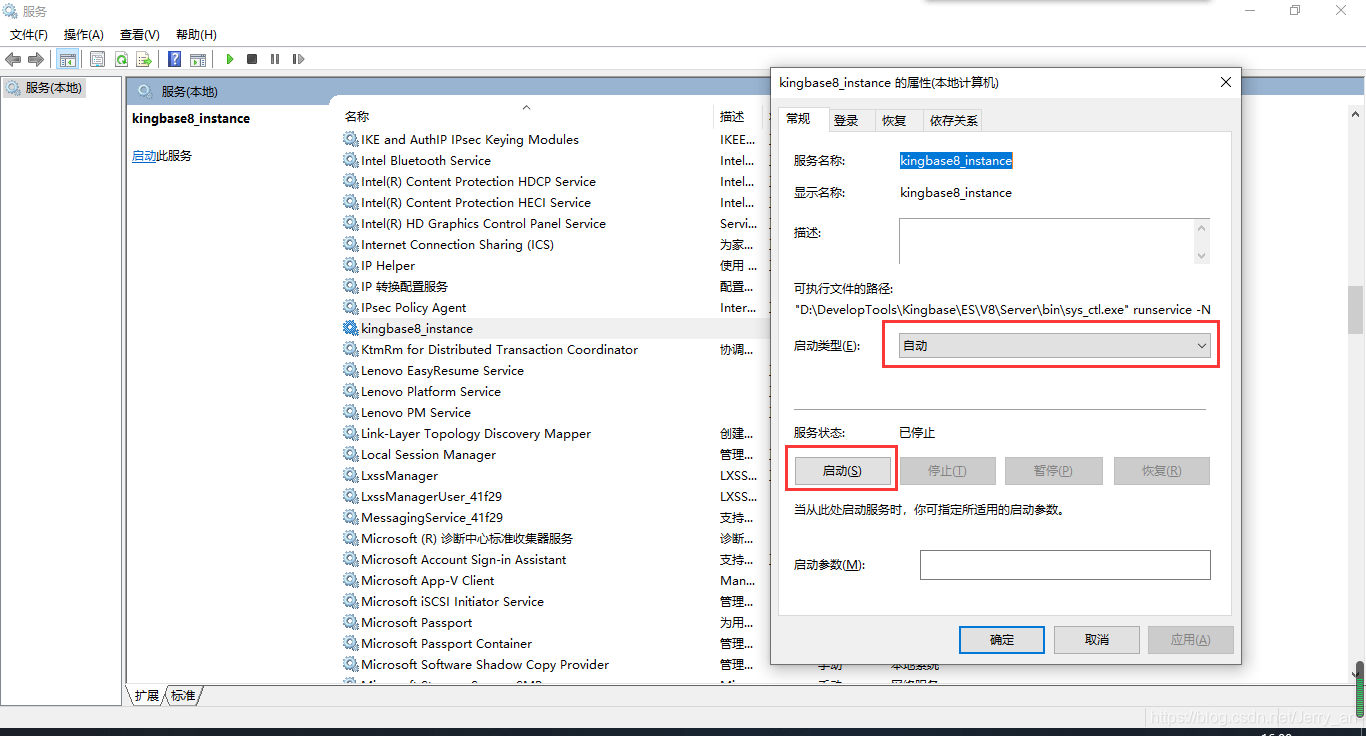Click the 启动(S) button
This screenshot has height=736, width=1366.
[842, 471]
